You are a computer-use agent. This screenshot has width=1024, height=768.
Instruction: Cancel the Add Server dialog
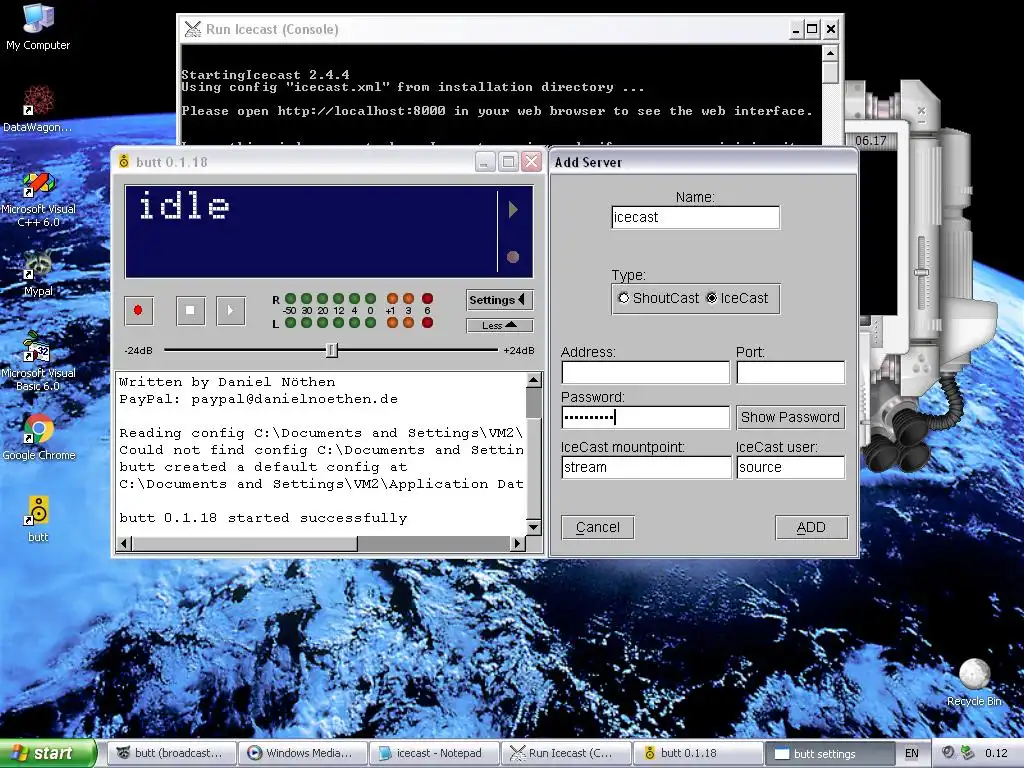click(598, 528)
